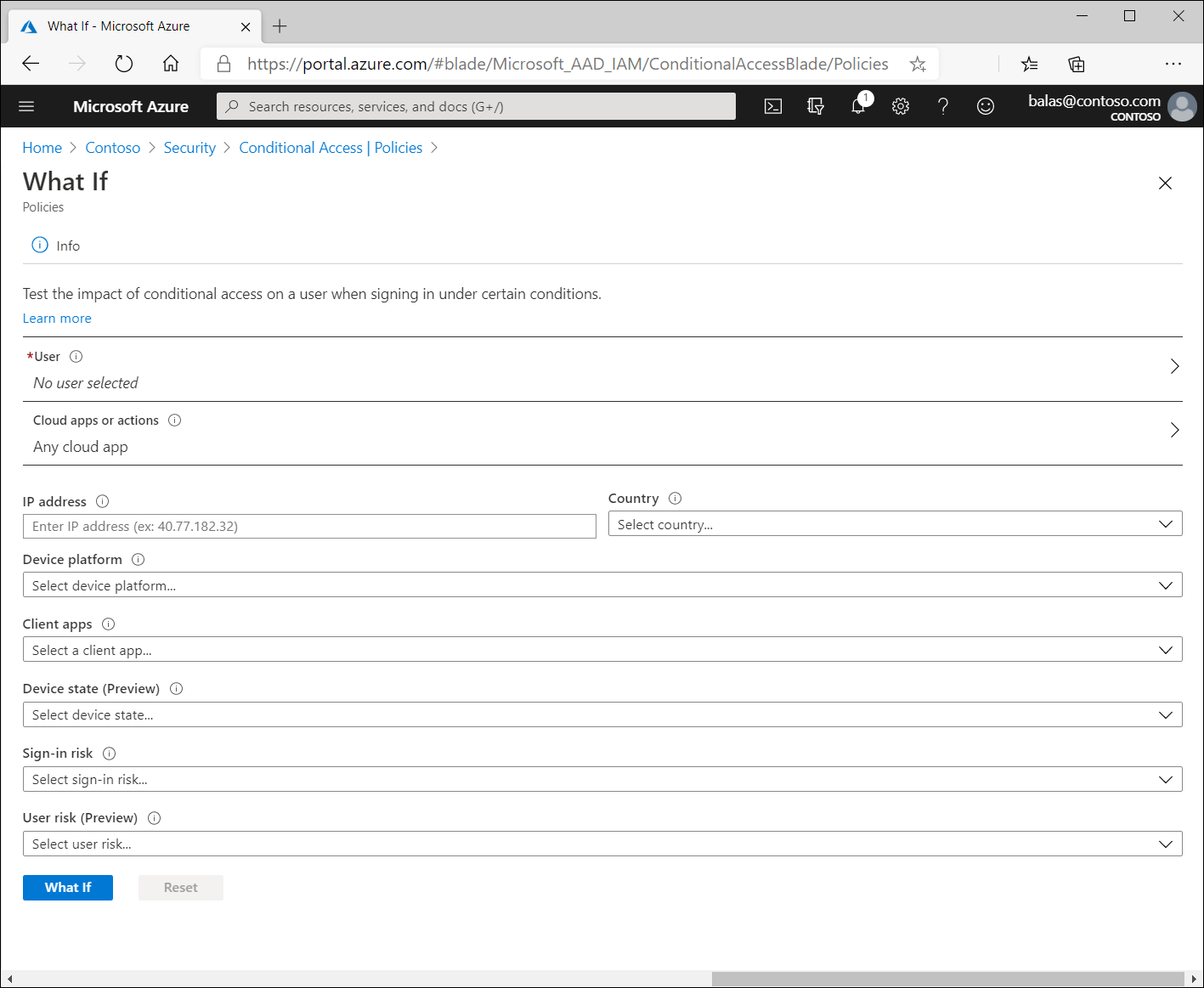1204x988 pixels.
Task: Open the feedback smiley icon
Action: [x=986, y=106]
